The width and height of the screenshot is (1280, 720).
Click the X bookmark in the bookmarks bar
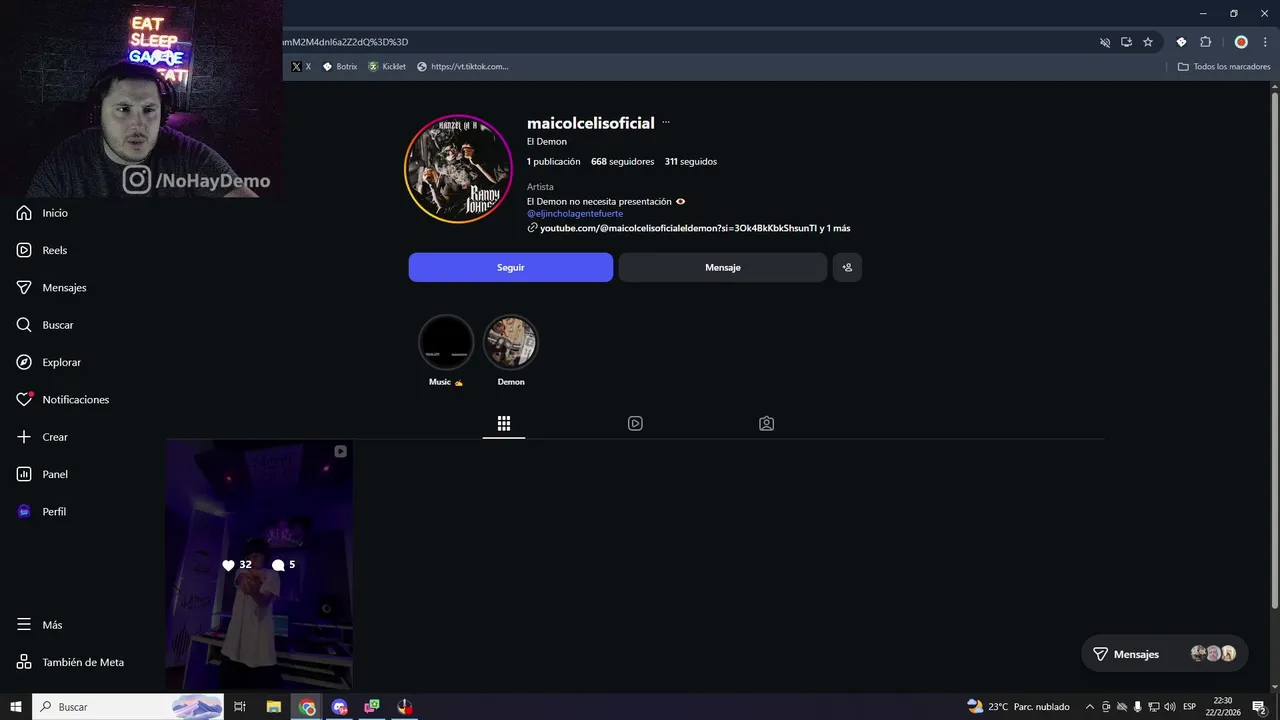[301, 67]
